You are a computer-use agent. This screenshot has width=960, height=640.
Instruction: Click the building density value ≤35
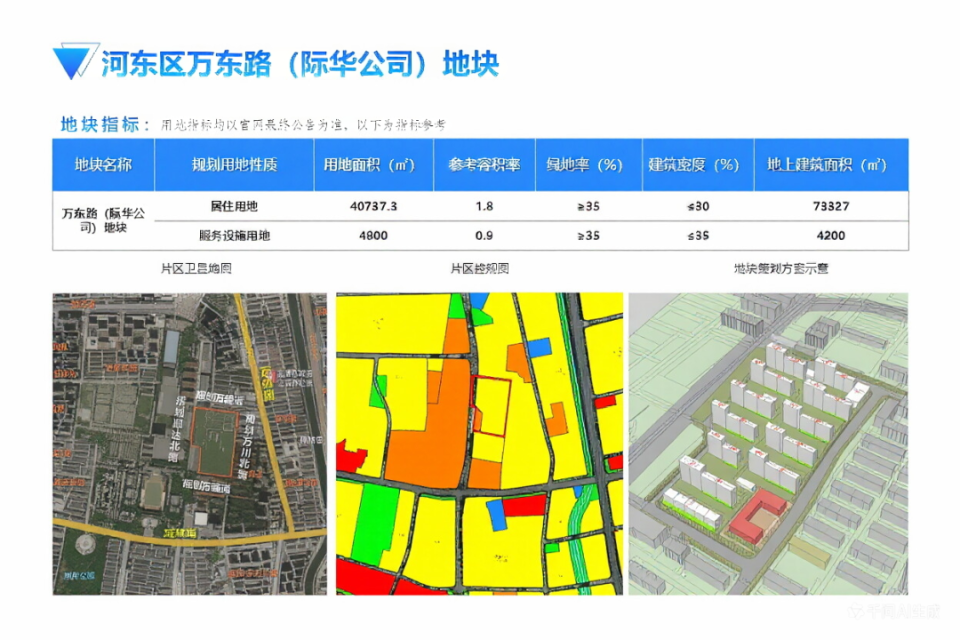coord(698,236)
